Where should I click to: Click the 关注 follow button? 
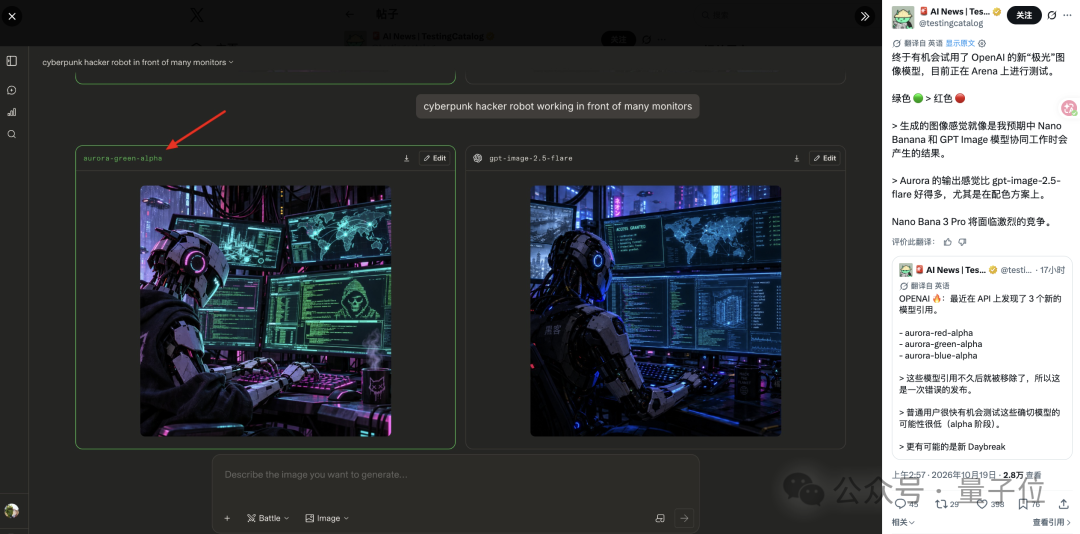(x=1024, y=15)
